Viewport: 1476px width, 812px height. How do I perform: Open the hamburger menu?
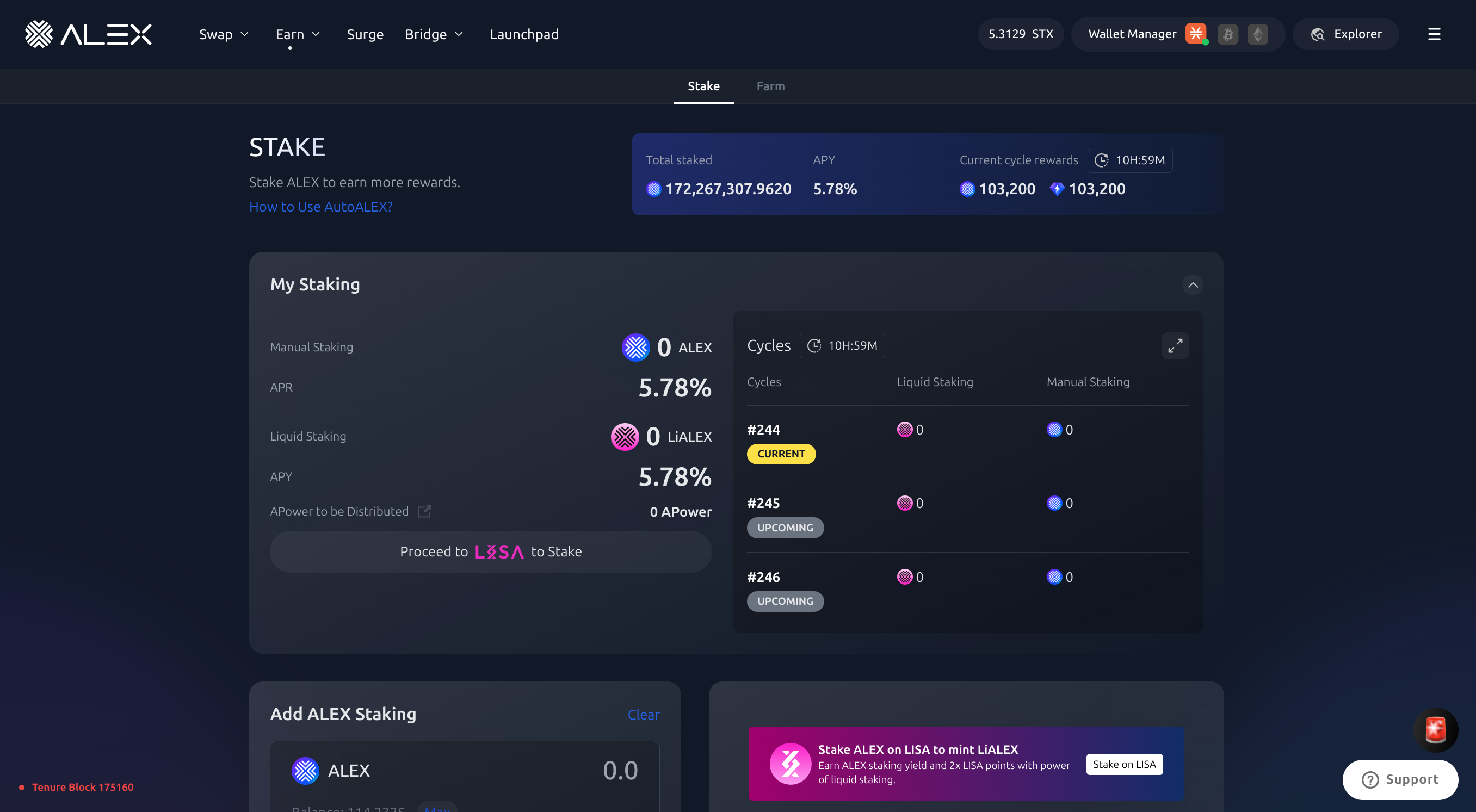1434,34
